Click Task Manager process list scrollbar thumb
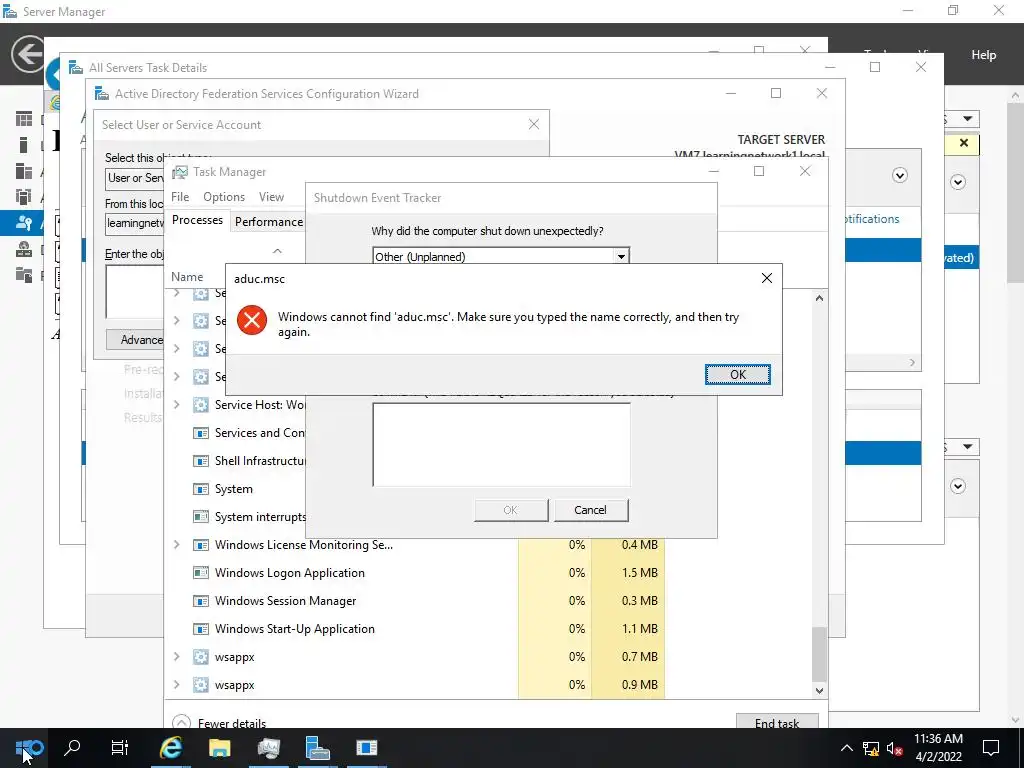The height and width of the screenshot is (768, 1024). (819, 654)
